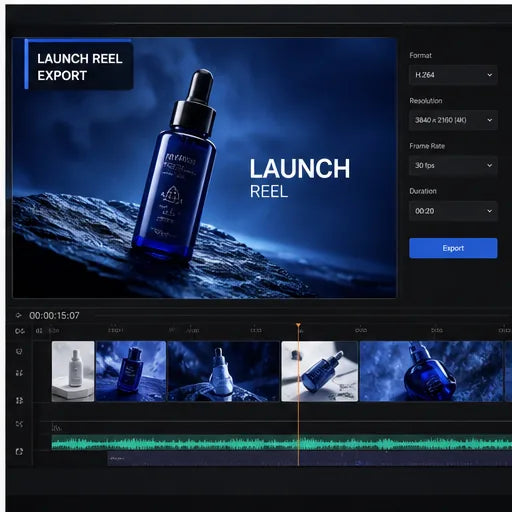This screenshot has height=512, width=512.
Task: Click the Resolution label
Action: tap(426, 101)
